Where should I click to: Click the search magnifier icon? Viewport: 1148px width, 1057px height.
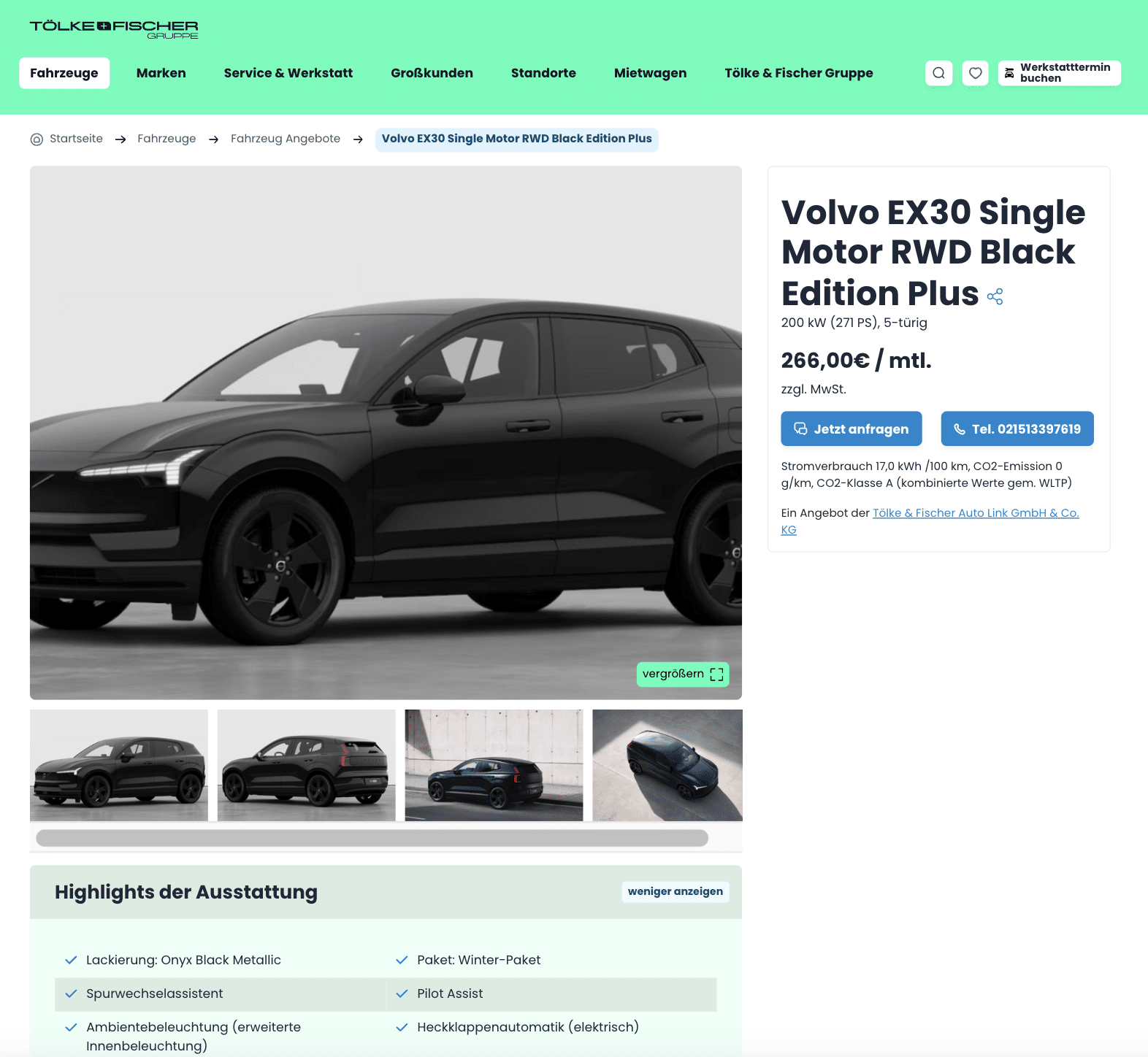click(x=938, y=73)
